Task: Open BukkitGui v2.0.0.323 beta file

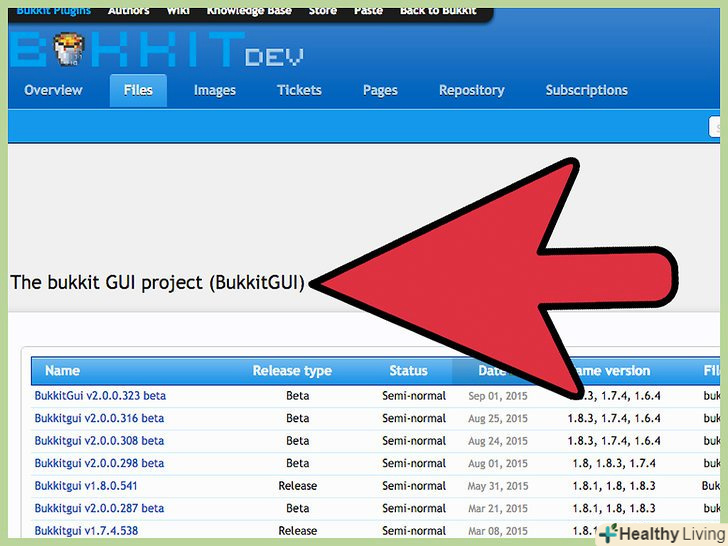Action: 100,396
